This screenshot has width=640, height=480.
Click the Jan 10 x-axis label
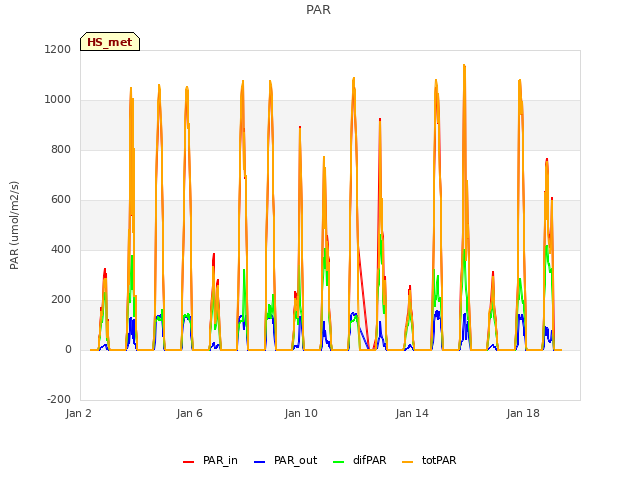pyautogui.click(x=301, y=413)
